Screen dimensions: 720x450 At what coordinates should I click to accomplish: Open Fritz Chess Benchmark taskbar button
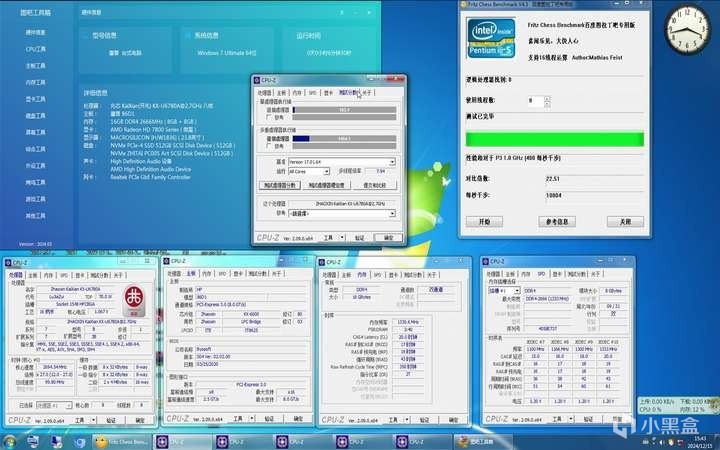tap(121, 442)
